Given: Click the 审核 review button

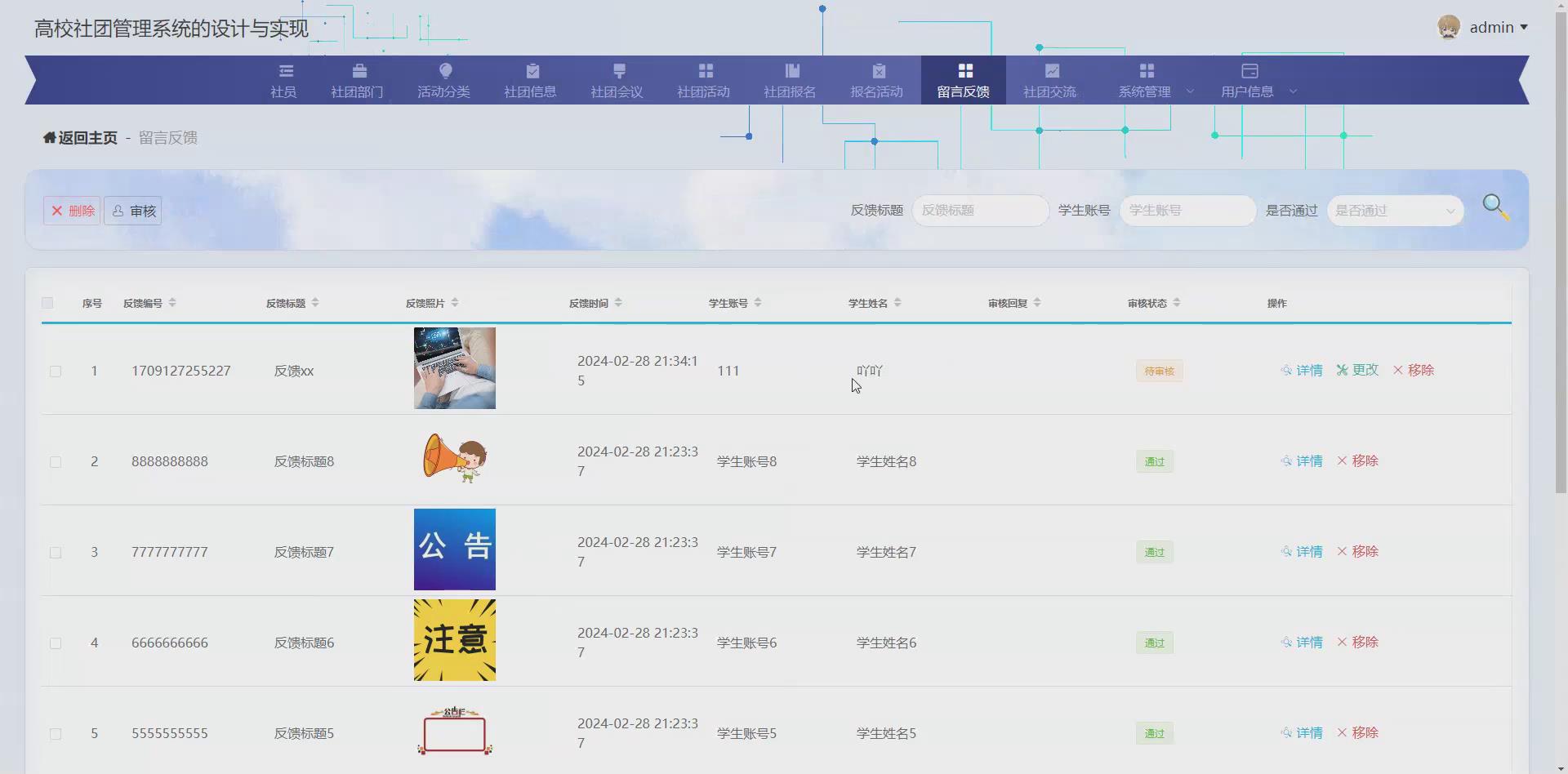Looking at the screenshot, I should point(132,210).
